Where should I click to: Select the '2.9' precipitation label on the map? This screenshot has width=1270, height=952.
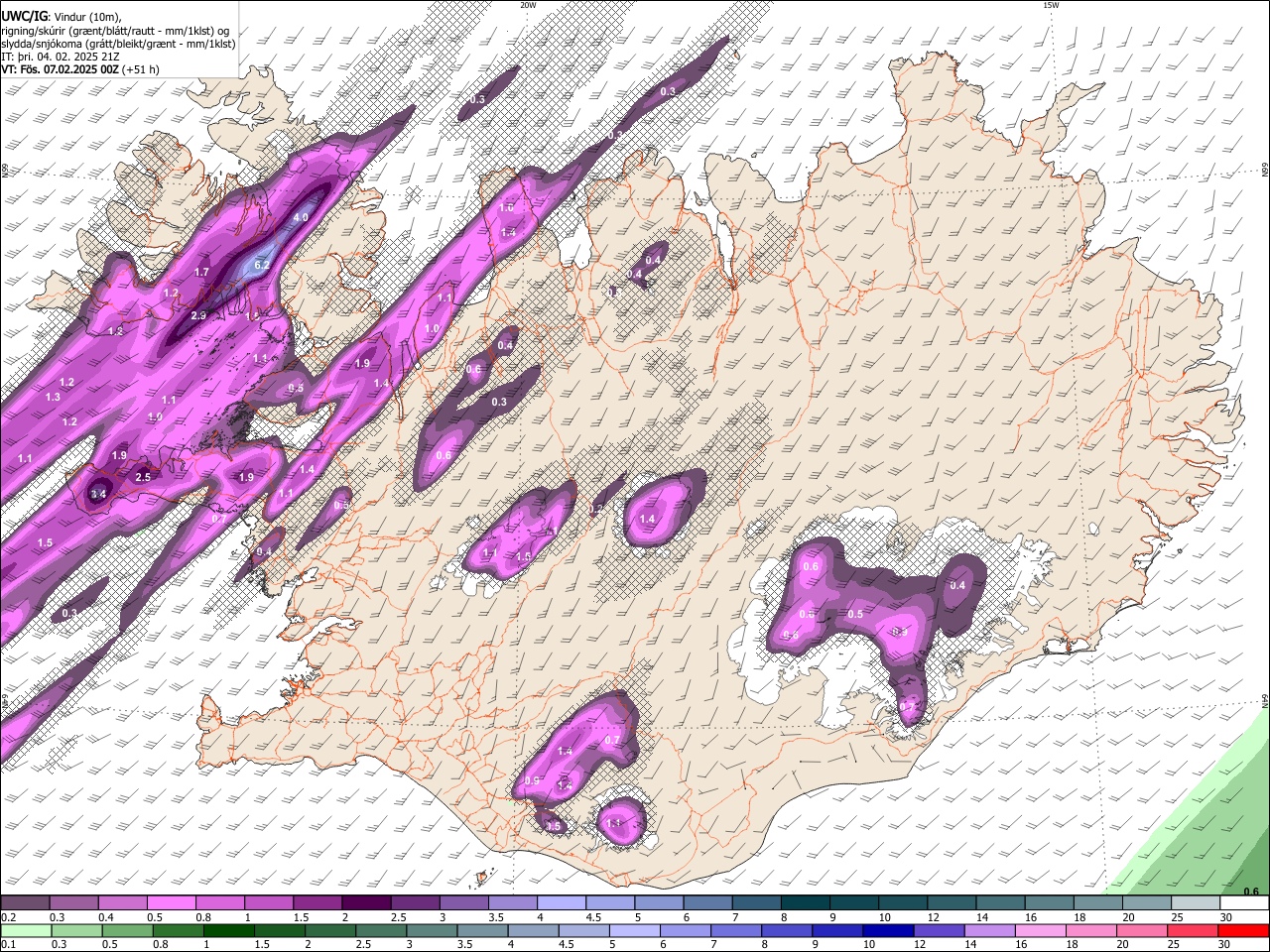coord(197,315)
